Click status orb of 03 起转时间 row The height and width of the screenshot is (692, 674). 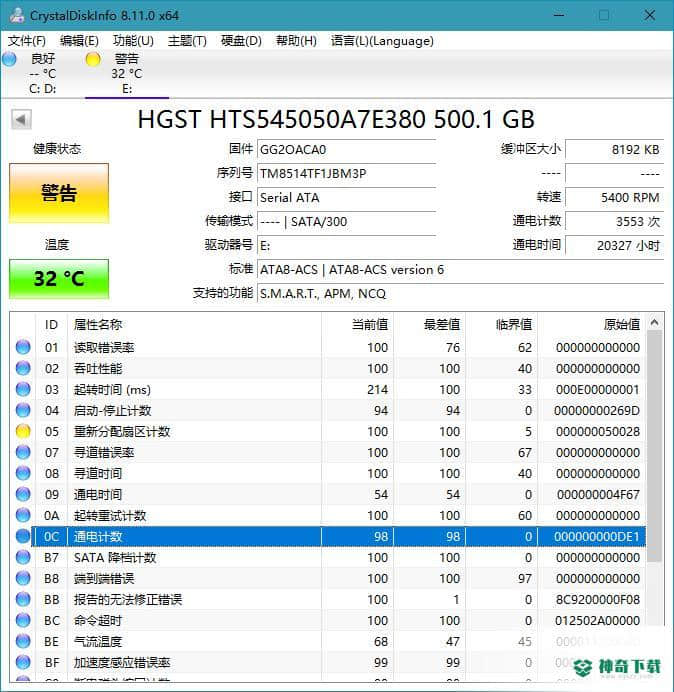point(23,389)
